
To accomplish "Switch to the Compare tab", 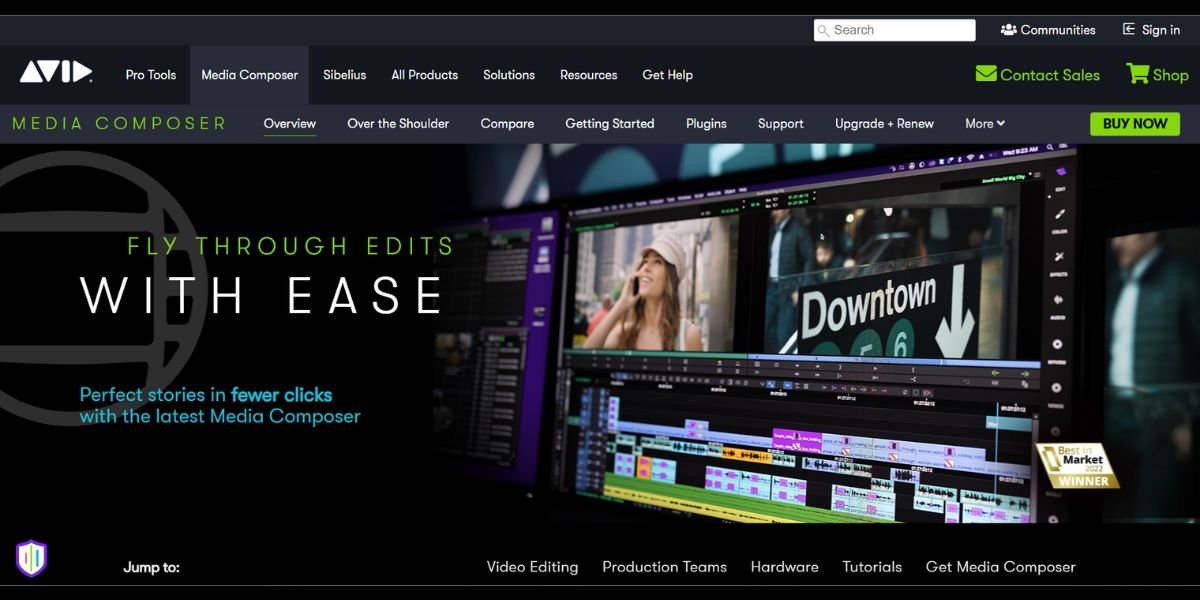I will click(507, 124).
